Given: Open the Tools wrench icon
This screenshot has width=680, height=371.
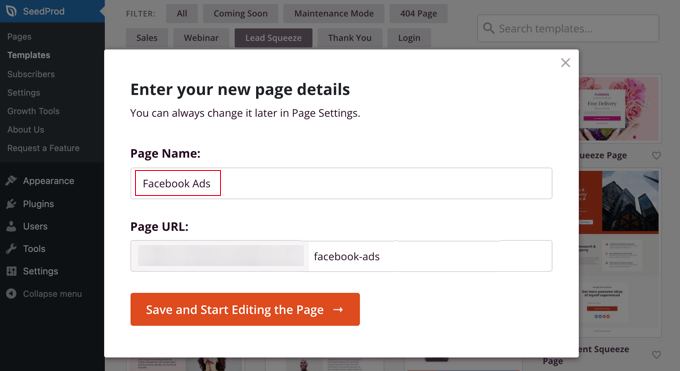Looking at the screenshot, I should pos(11,249).
